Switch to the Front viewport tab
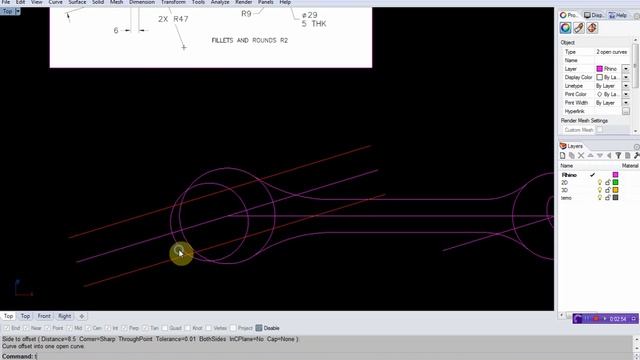Viewport: 640px width, 360px height. 44,316
